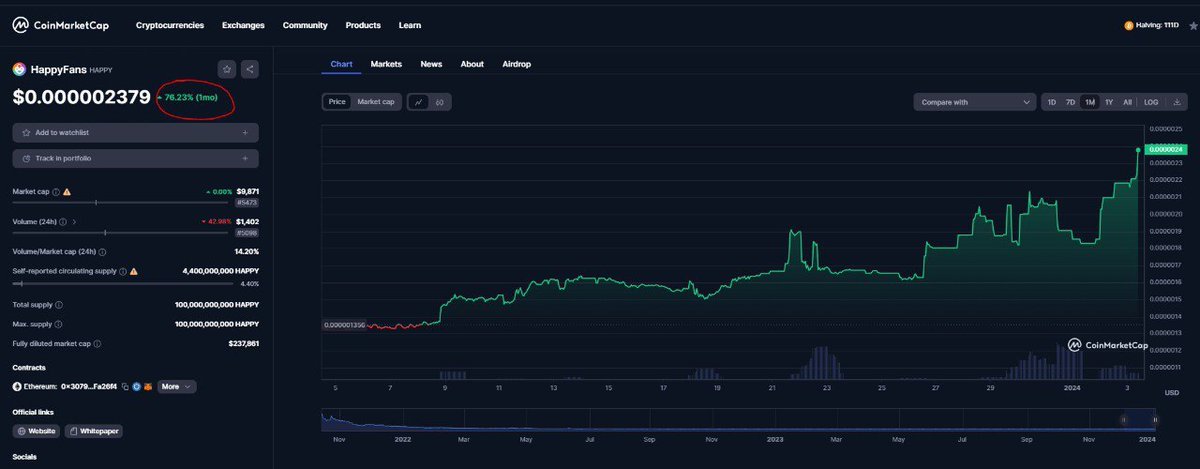Open Exchanges nav menu
1200x469 pixels.
[x=243, y=25]
